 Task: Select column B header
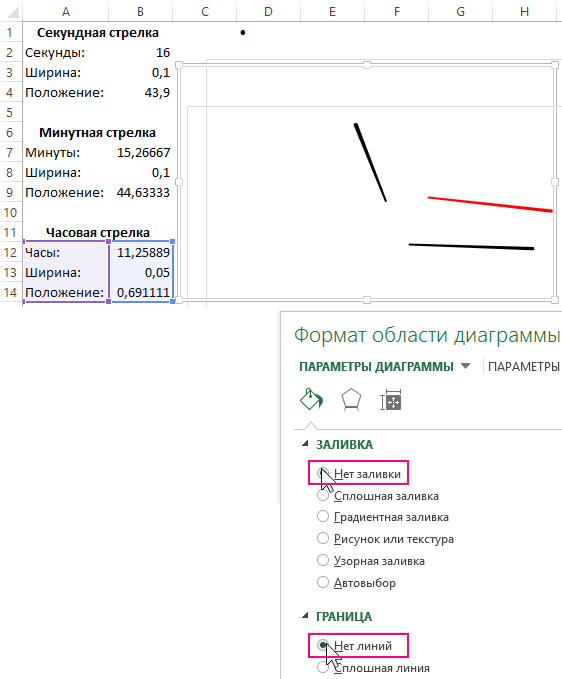point(140,11)
